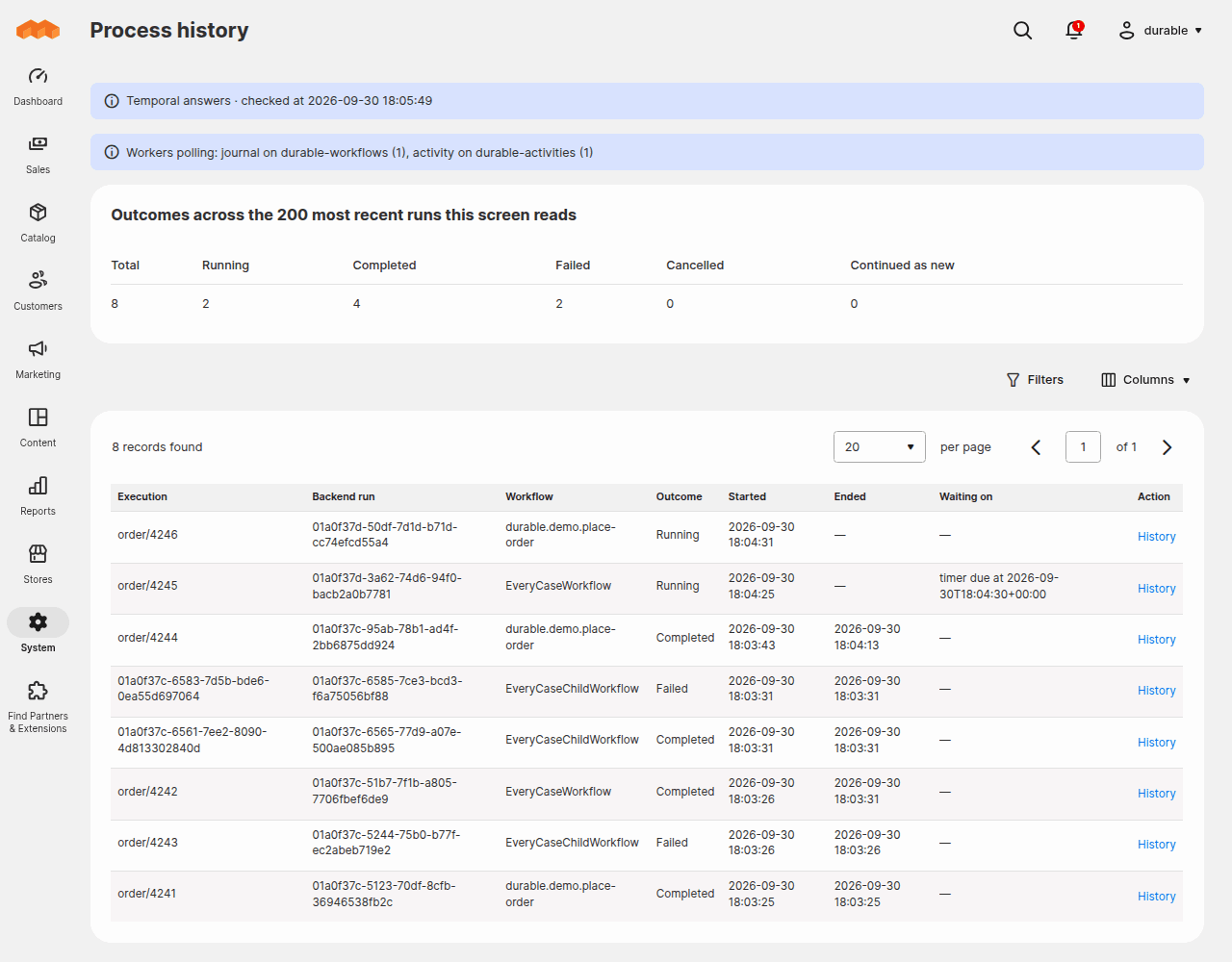Open History for order/4246
This screenshot has width=1232, height=962.
tap(1156, 537)
